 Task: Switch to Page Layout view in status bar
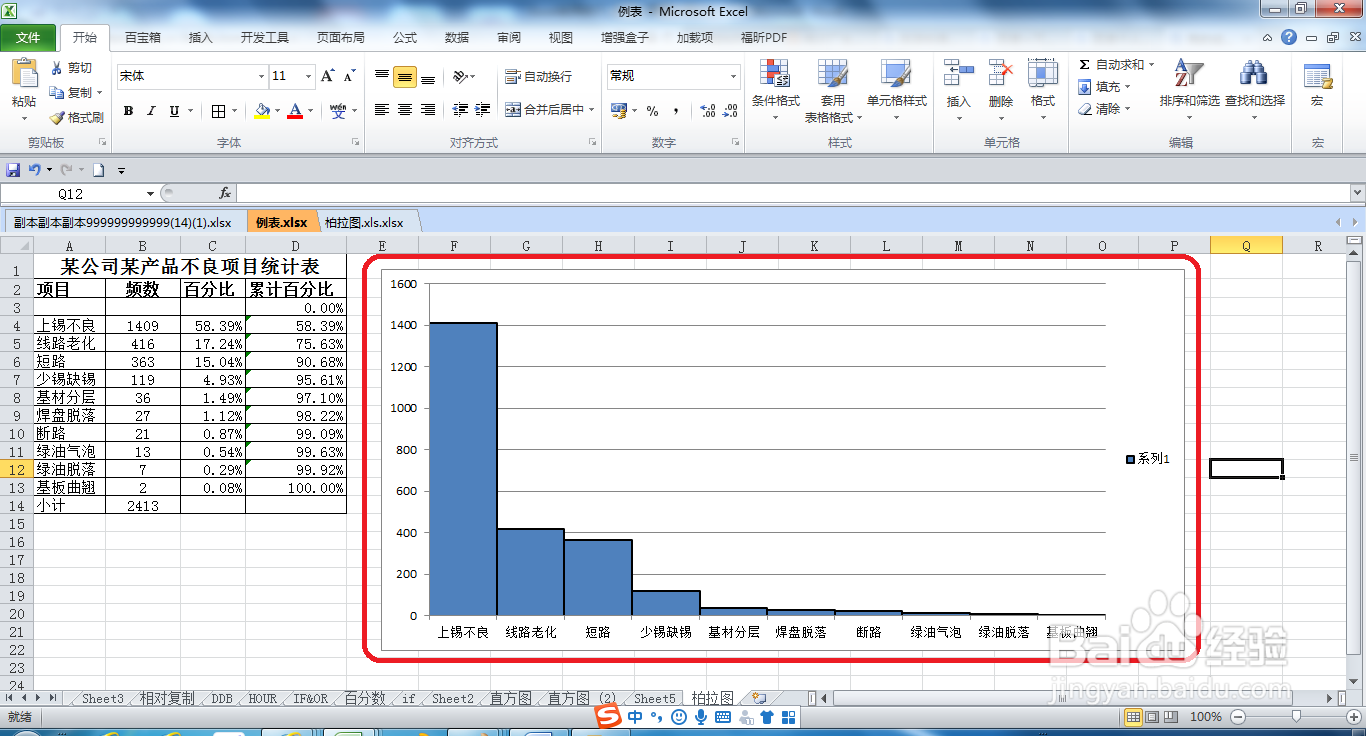pos(1151,717)
